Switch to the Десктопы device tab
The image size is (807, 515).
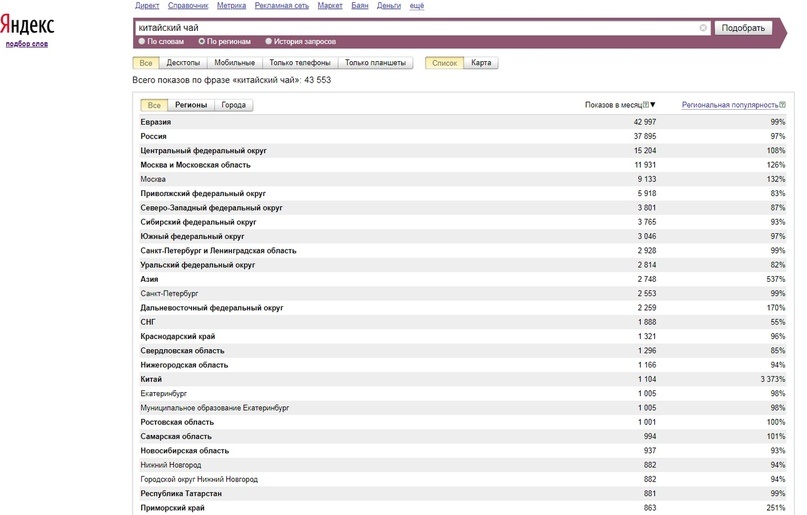tap(183, 63)
